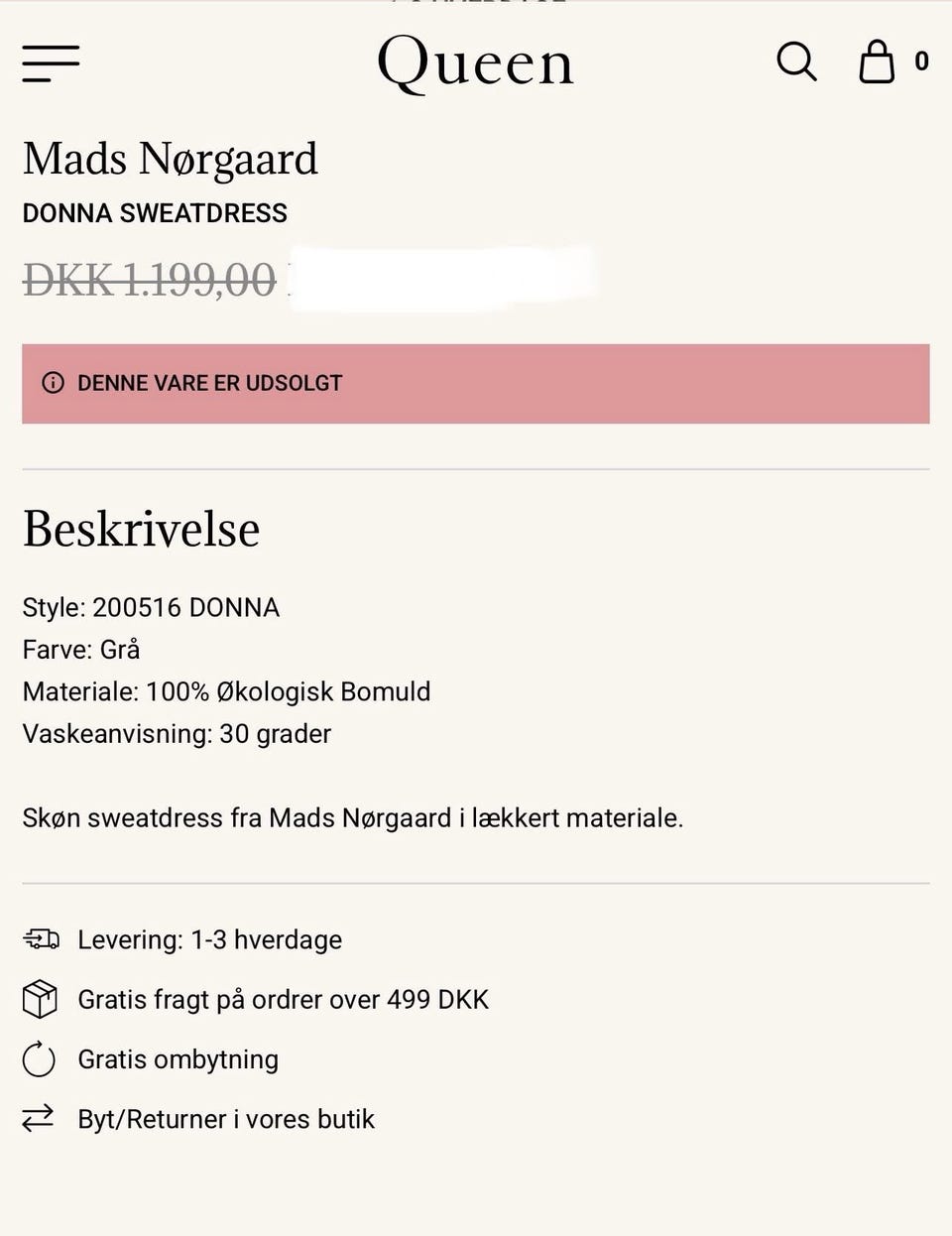Click the DONNA SWEATDRESS product title
Screen dimensions: 952x1236
[x=155, y=212]
